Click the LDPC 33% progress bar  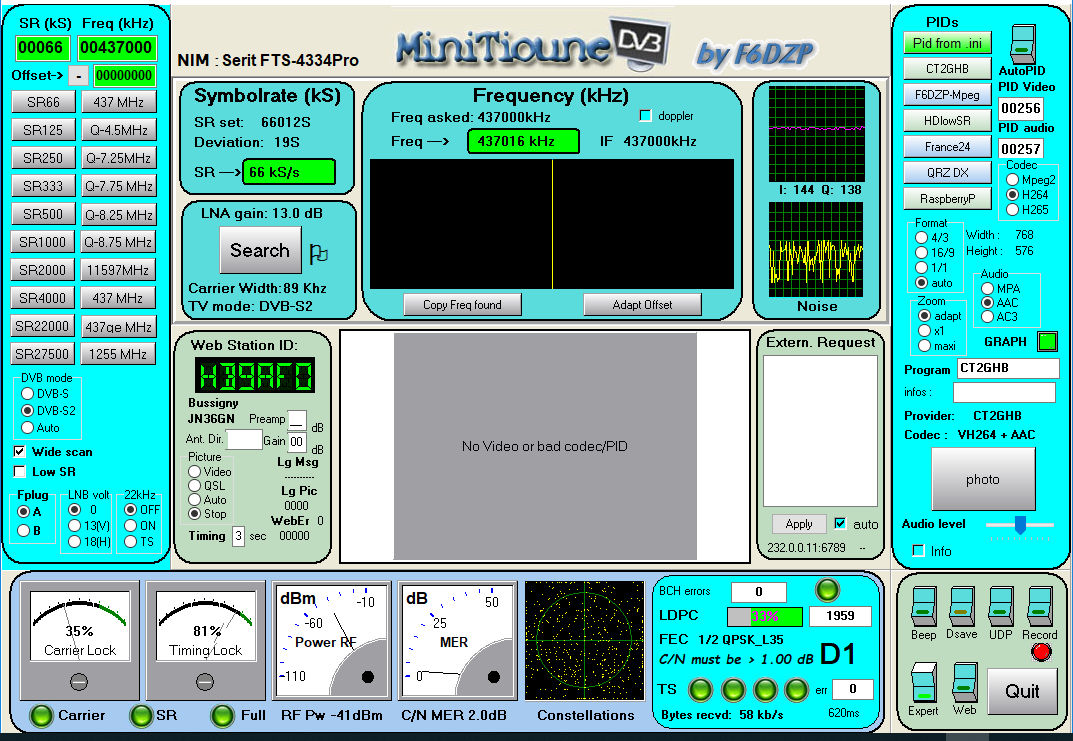(764, 616)
